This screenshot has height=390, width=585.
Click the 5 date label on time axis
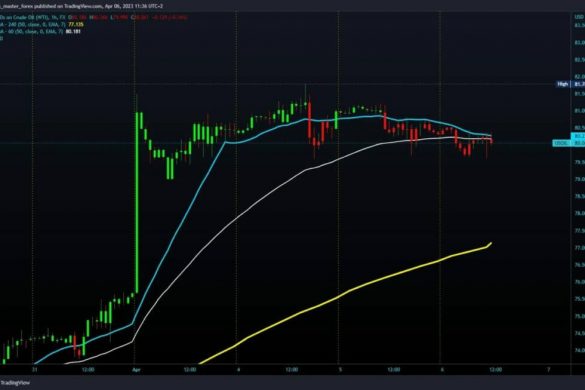tap(340, 370)
